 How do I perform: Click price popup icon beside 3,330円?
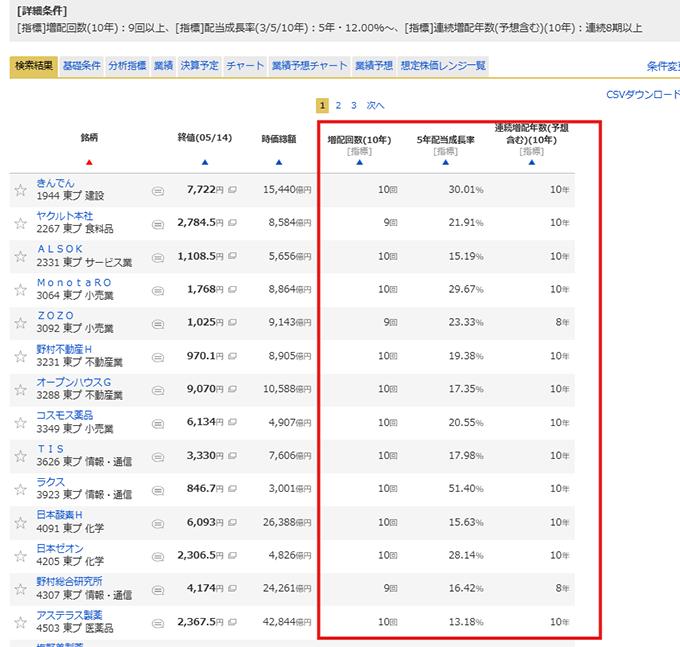tap(232, 456)
